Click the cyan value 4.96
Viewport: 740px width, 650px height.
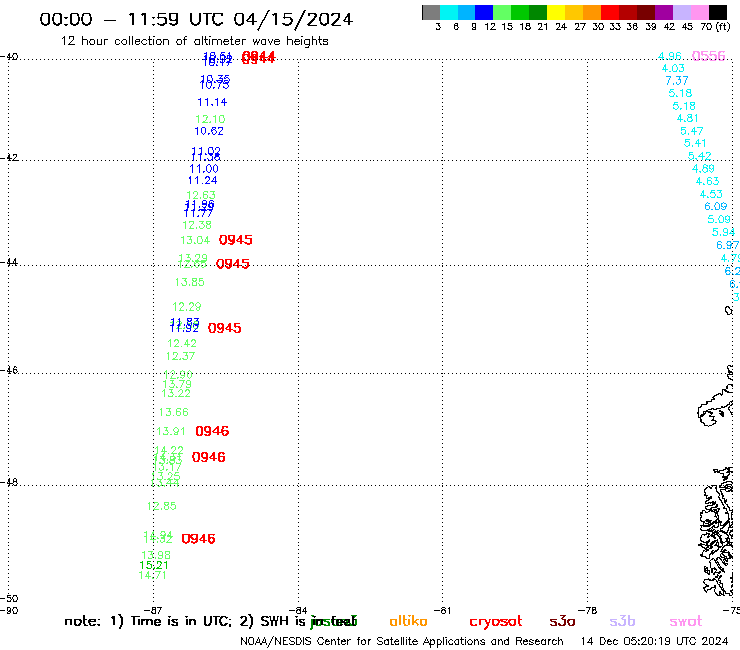(670, 56)
